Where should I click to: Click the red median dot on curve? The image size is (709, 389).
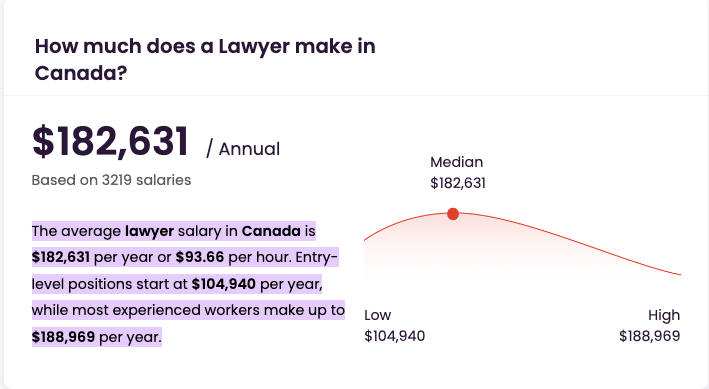453,214
